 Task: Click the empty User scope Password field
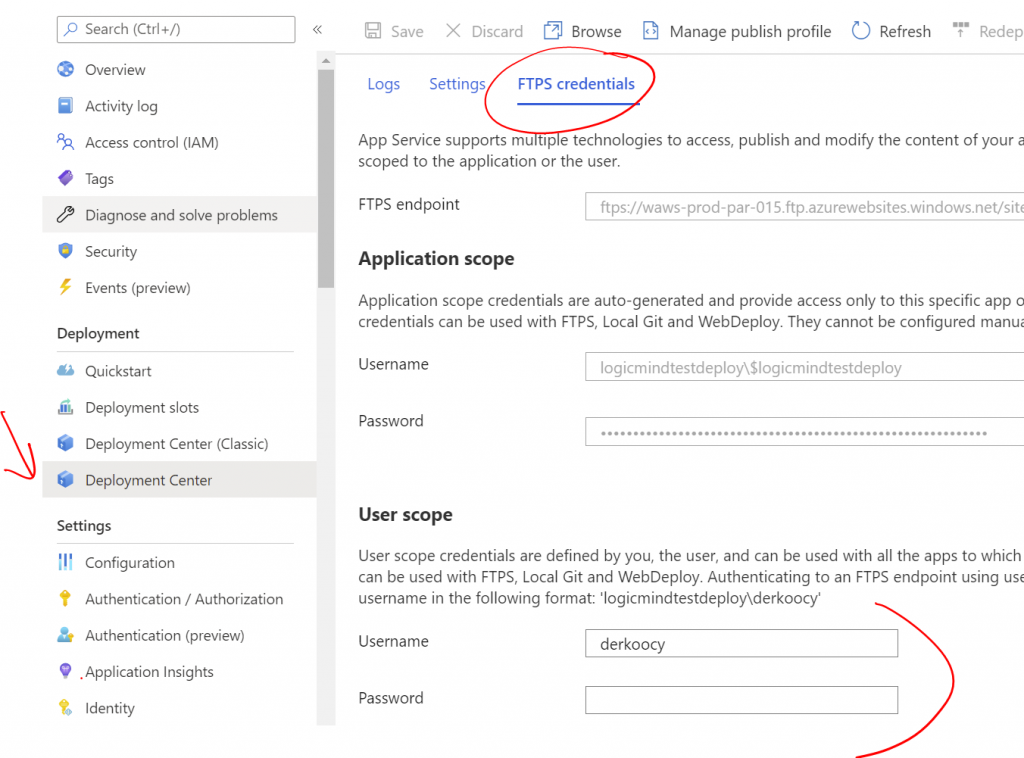tap(741, 700)
